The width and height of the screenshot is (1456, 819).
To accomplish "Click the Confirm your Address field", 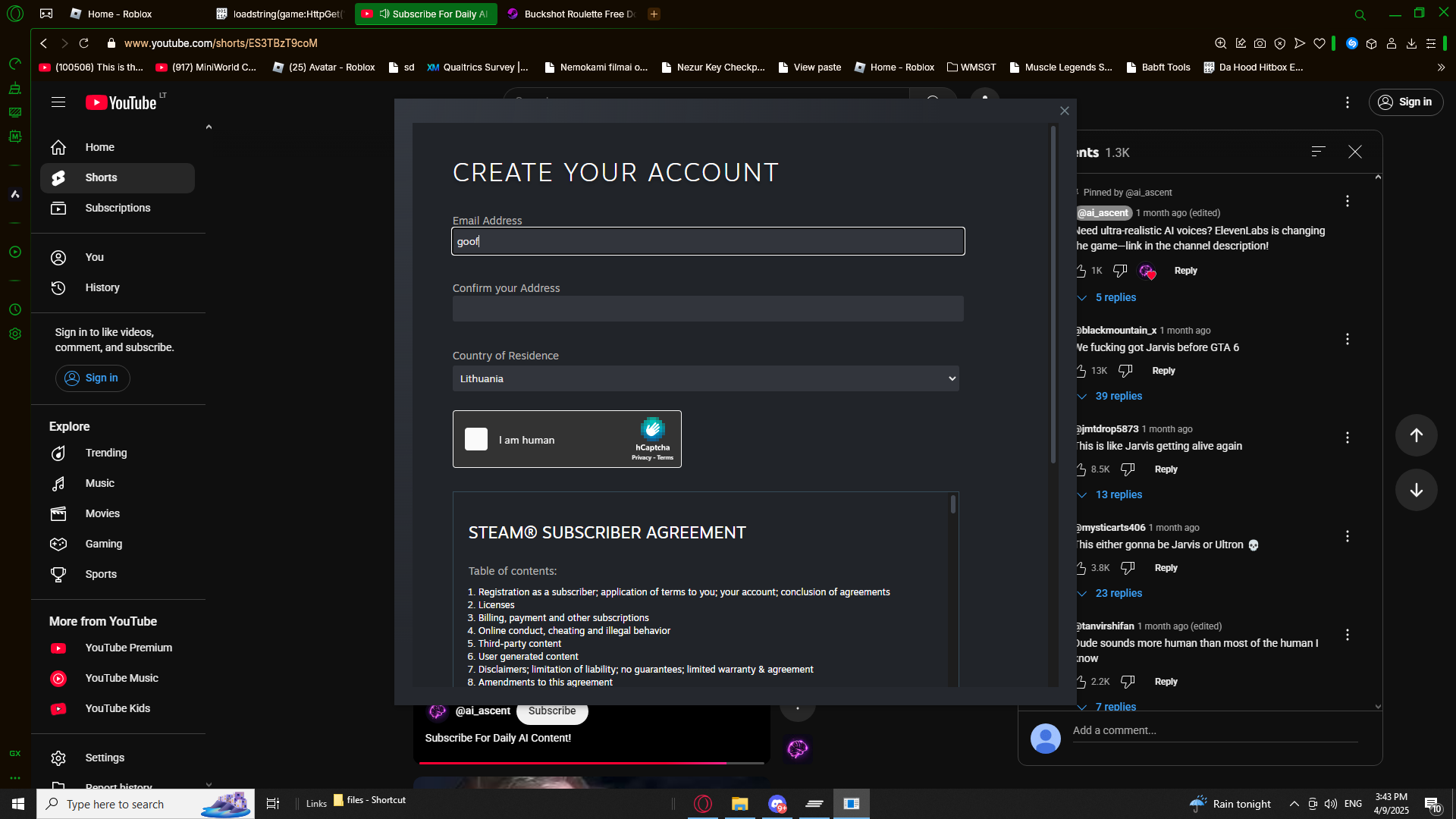I will point(708,309).
